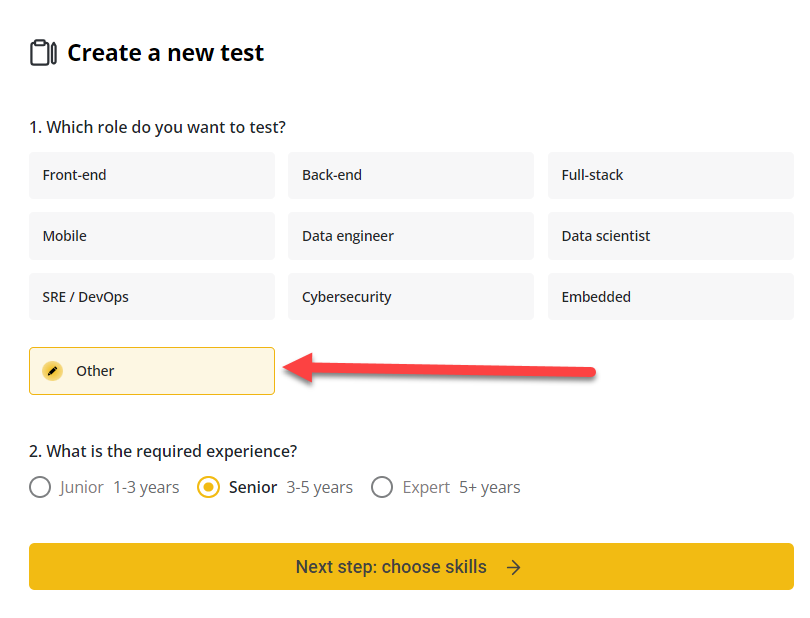
Task: Select the Senior experience radio button
Action: (x=209, y=488)
